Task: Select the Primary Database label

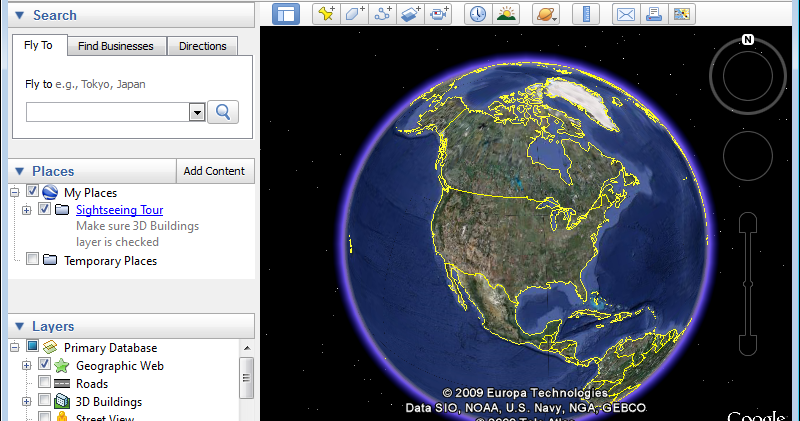Action: (110, 348)
